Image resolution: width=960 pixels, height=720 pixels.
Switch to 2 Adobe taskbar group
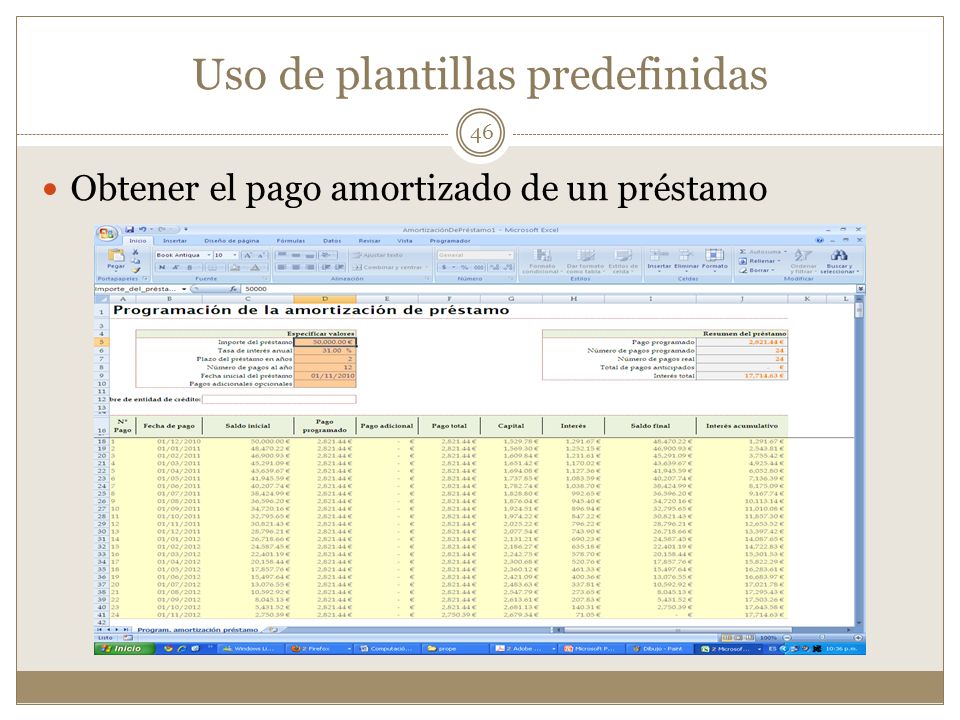[x=525, y=648]
